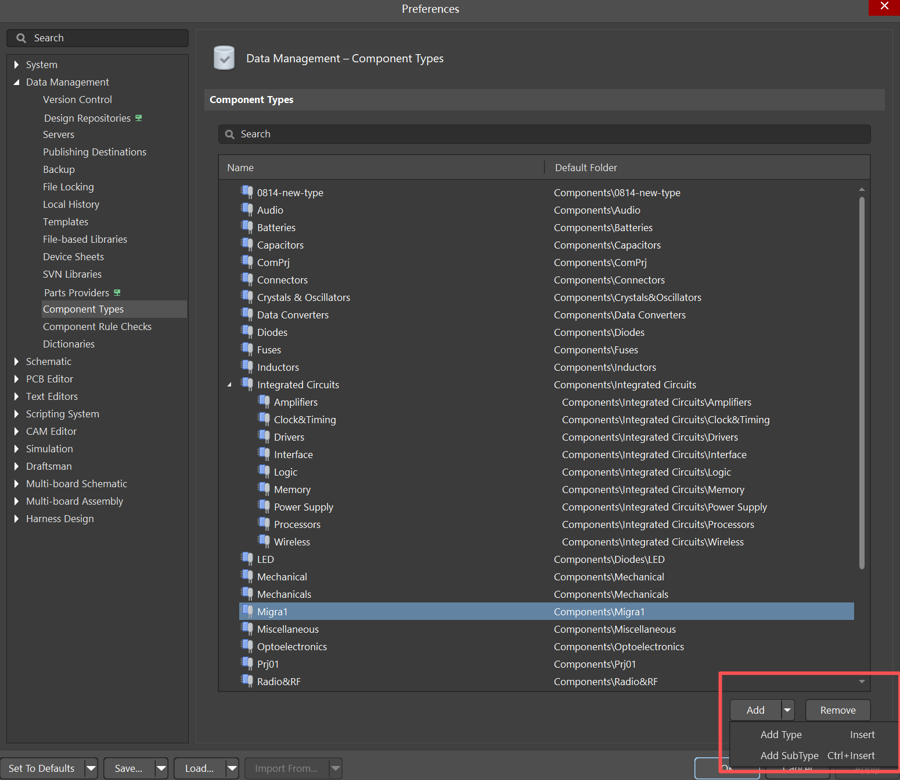Click the Add button

pyautogui.click(x=755, y=710)
